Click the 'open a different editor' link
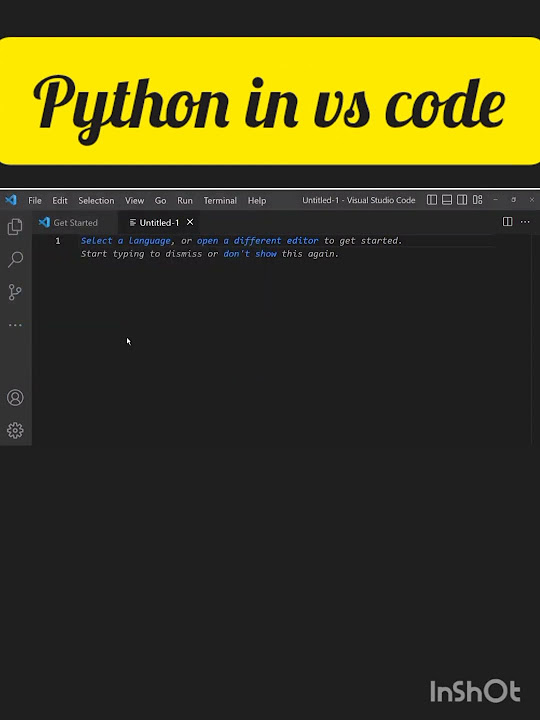Image resolution: width=540 pixels, height=720 pixels. [x=258, y=241]
